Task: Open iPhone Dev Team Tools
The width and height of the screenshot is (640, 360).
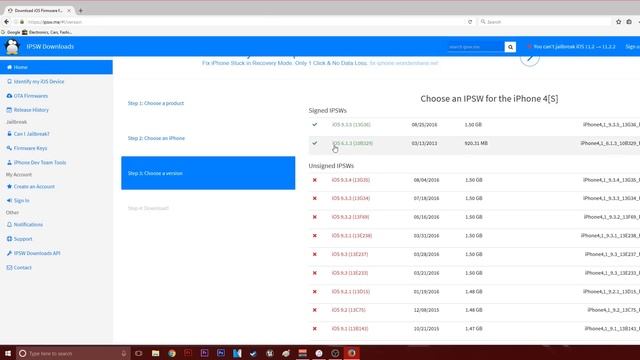Action: coord(36,162)
